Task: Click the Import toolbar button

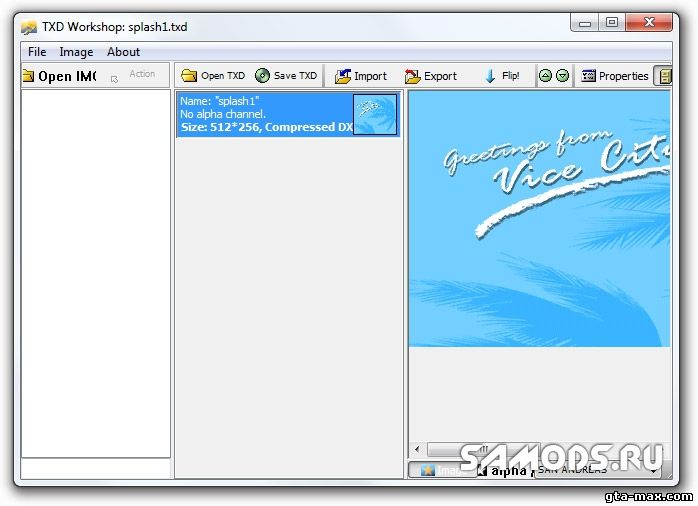Action: pyautogui.click(x=361, y=76)
